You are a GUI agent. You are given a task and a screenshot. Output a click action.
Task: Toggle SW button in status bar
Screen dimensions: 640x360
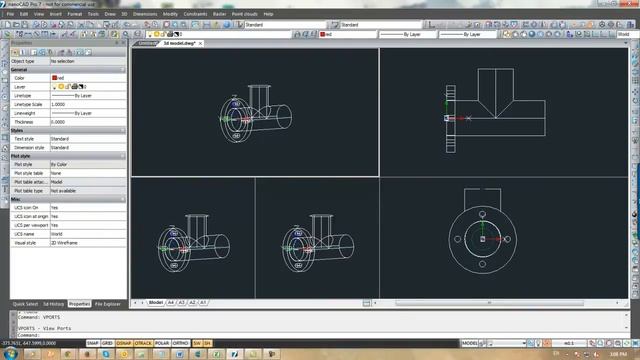click(197, 343)
